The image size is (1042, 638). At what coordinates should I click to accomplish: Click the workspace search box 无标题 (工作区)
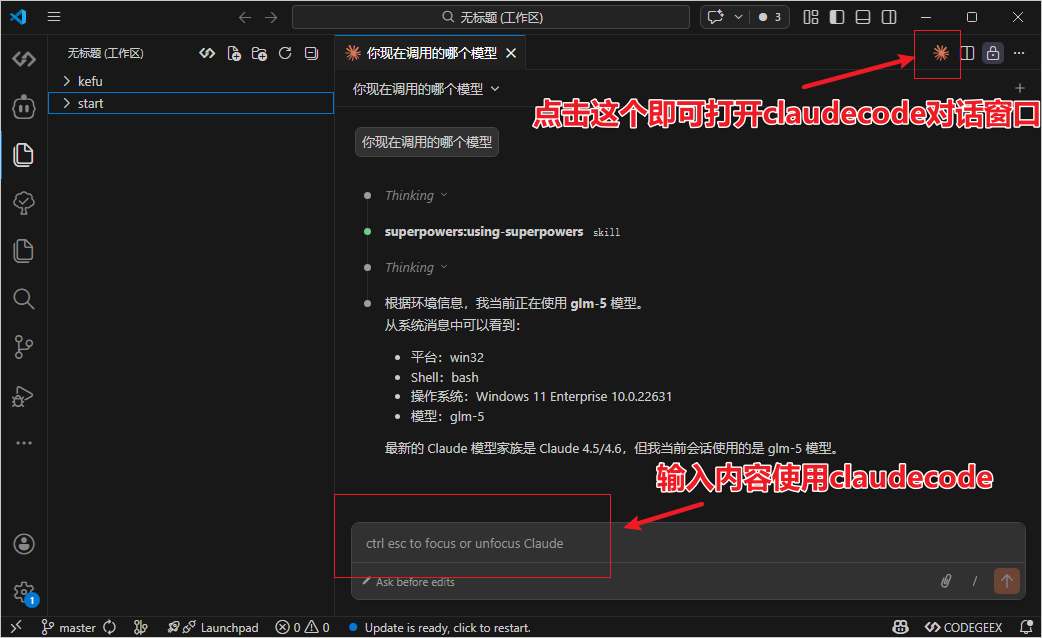pos(490,17)
